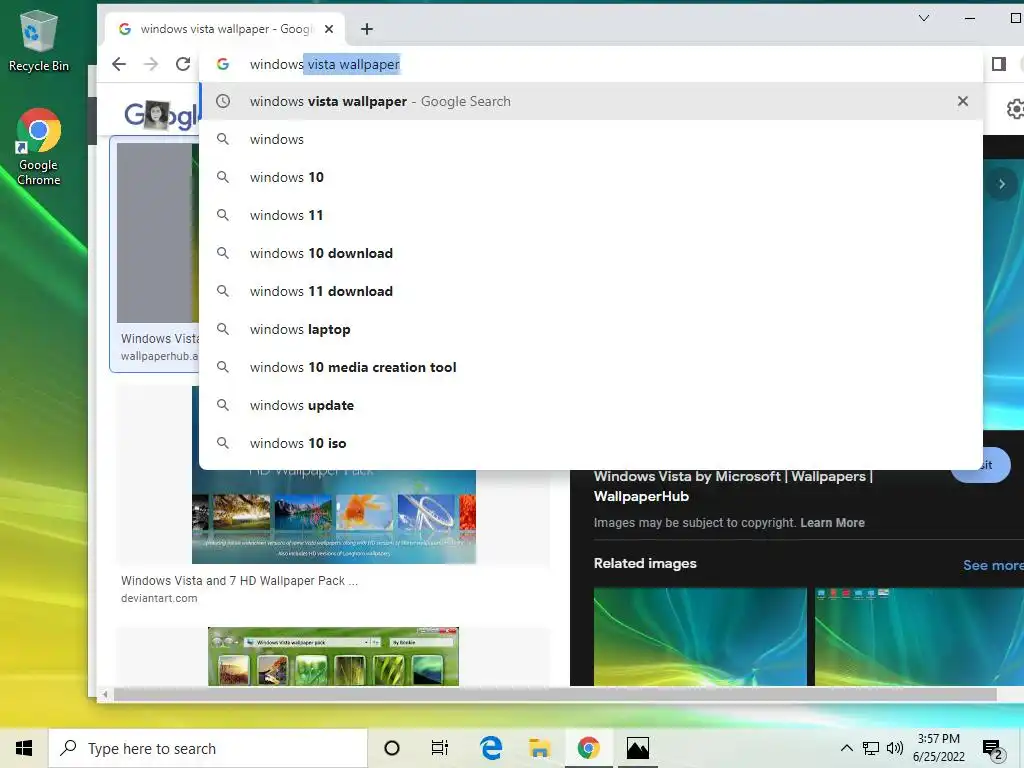Click the horizontal scrollbar's left arrow
Viewport: 1024px width, 768px height.
(104, 694)
